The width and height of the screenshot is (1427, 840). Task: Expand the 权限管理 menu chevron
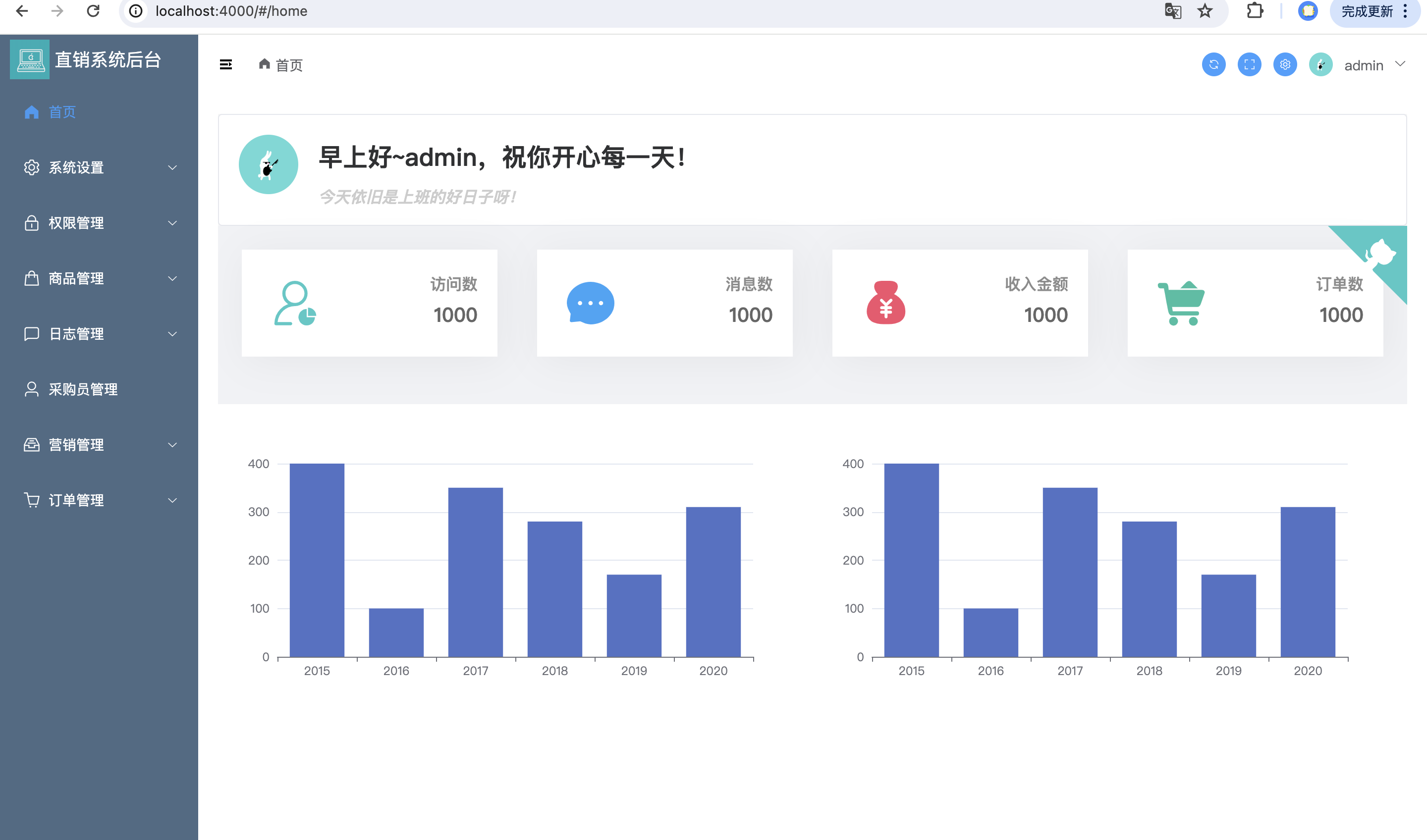click(x=172, y=223)
